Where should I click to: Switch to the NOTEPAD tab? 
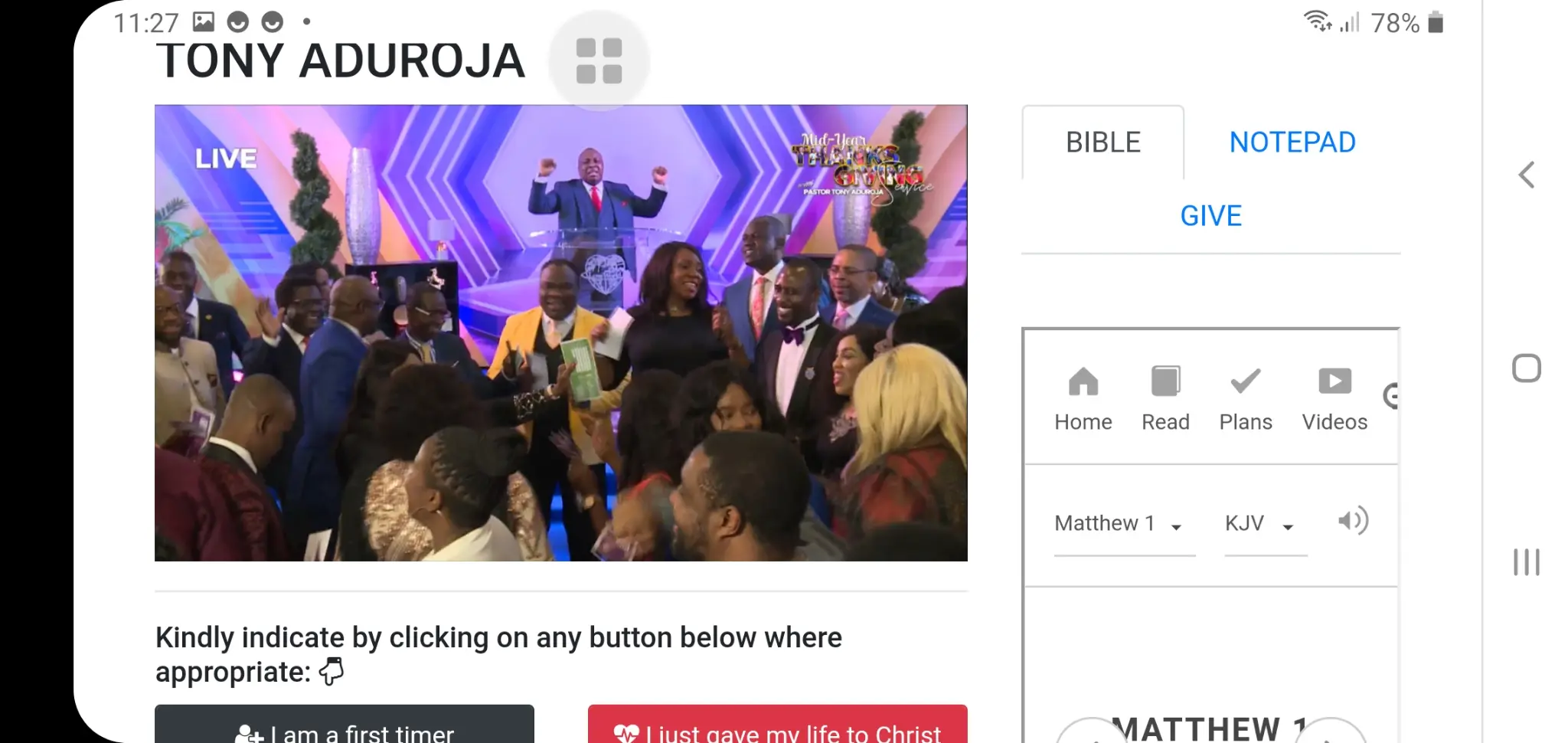click(1292, 142)
